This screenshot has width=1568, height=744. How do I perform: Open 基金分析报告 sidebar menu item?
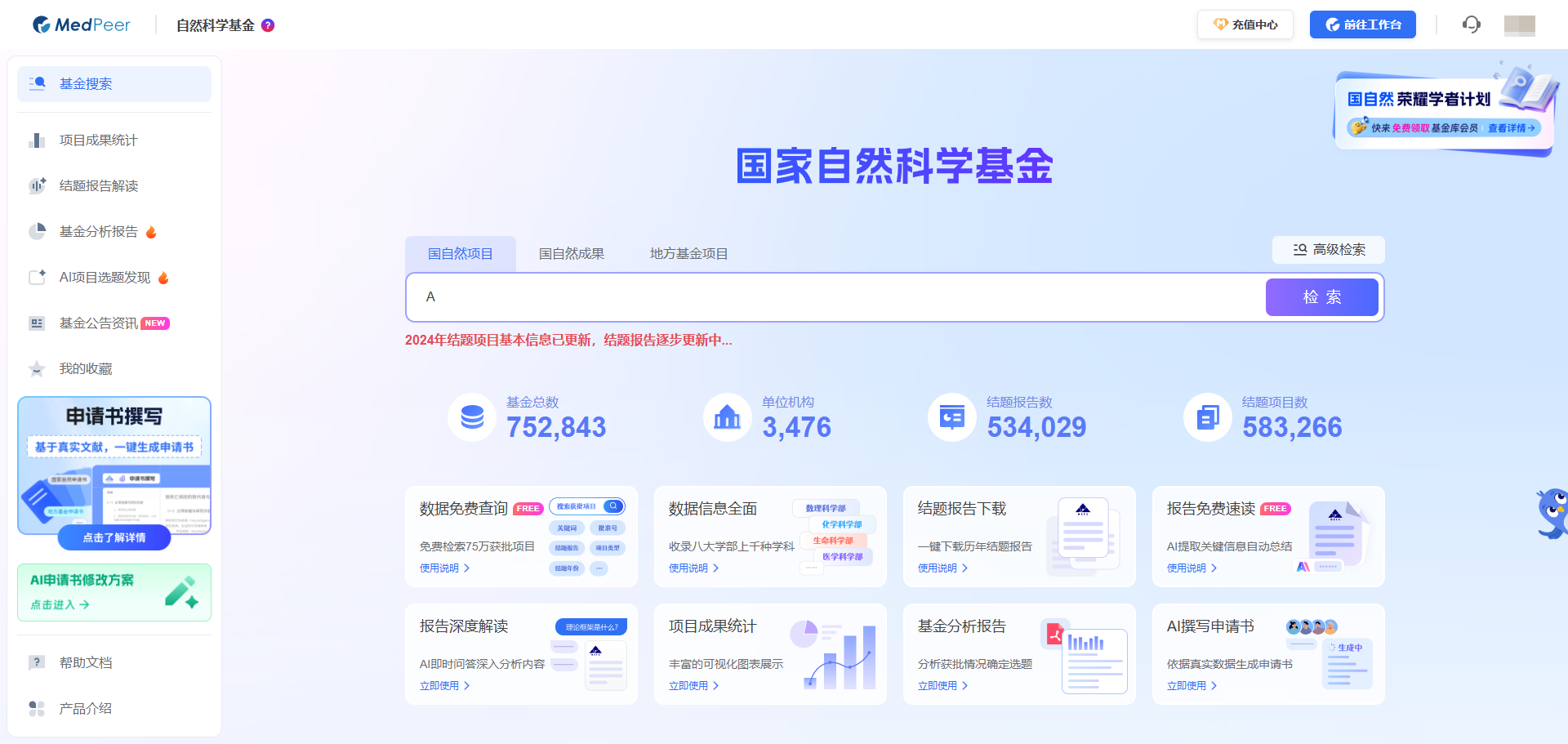[114, 232]
